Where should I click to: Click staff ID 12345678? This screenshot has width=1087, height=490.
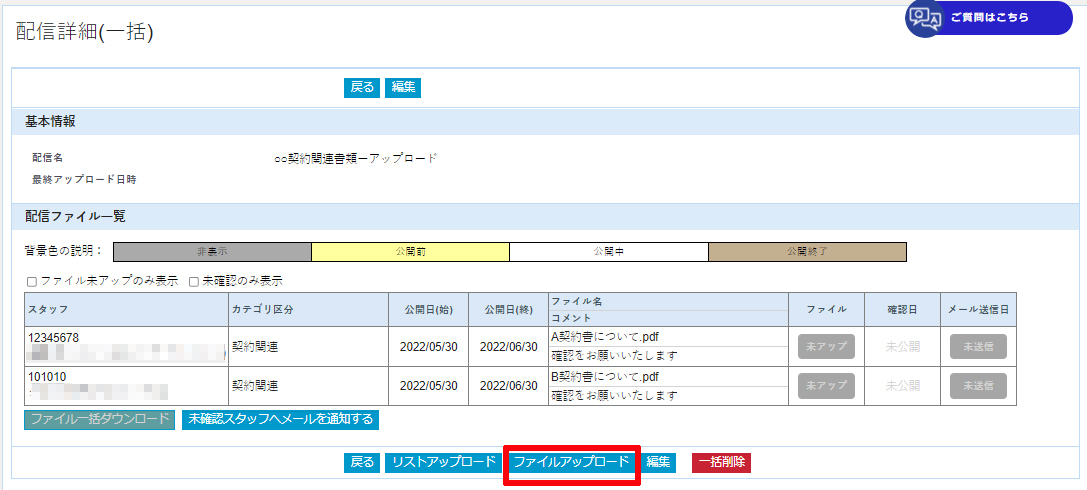click(x=53, y=338)
